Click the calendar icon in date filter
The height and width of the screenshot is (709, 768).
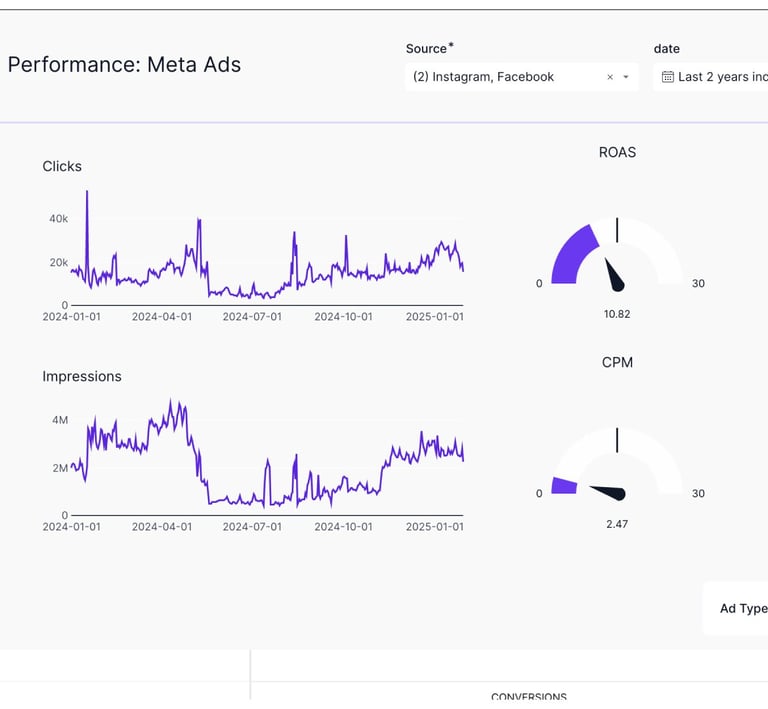pos(668,77)
